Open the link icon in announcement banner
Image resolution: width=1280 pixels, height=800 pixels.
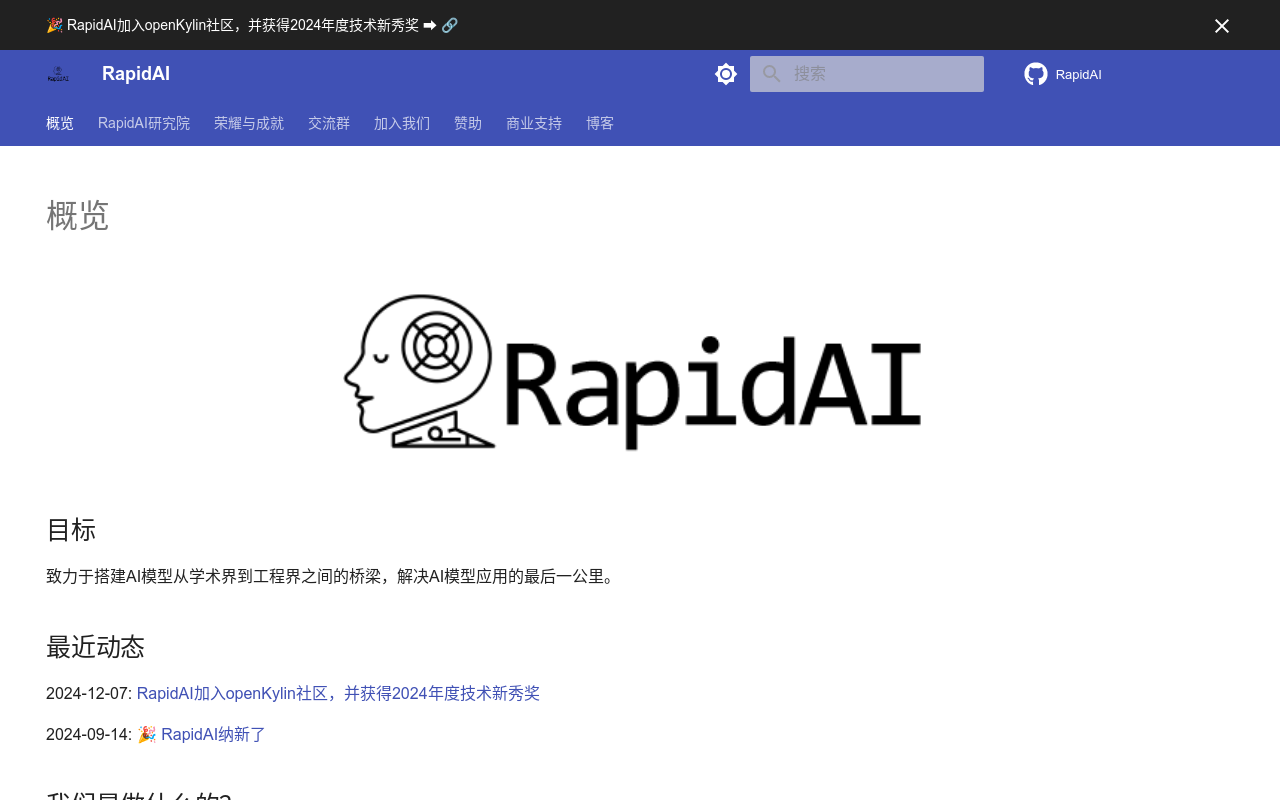[x=450, y=25]
